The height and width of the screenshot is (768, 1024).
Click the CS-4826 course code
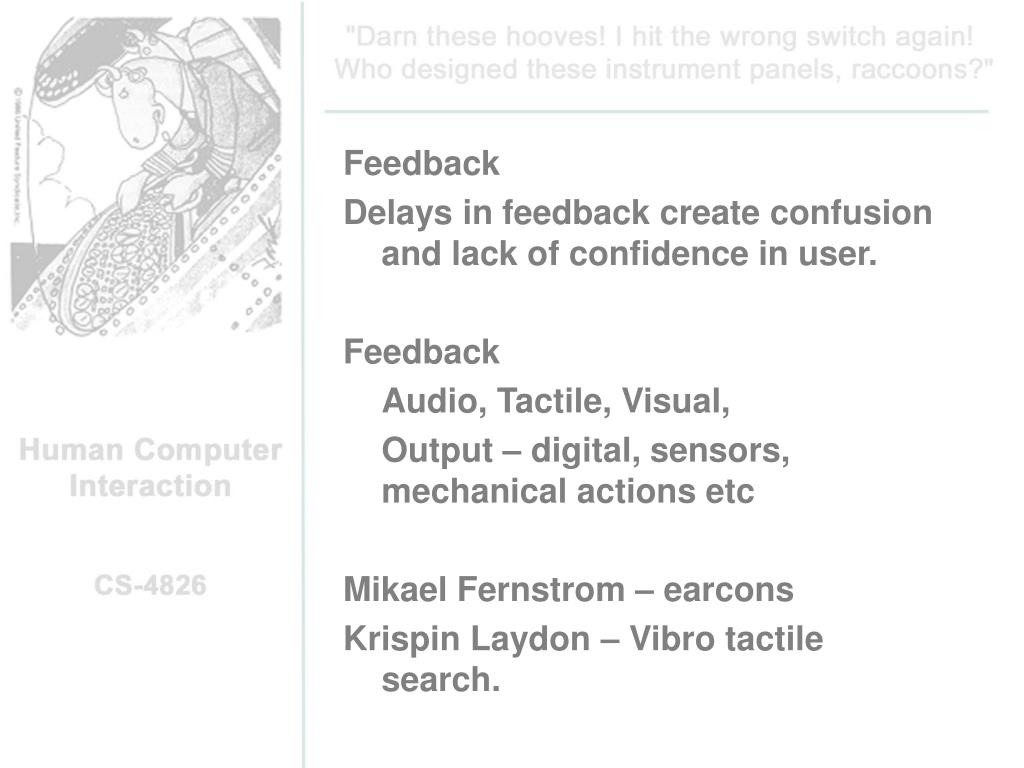(150, 585)
